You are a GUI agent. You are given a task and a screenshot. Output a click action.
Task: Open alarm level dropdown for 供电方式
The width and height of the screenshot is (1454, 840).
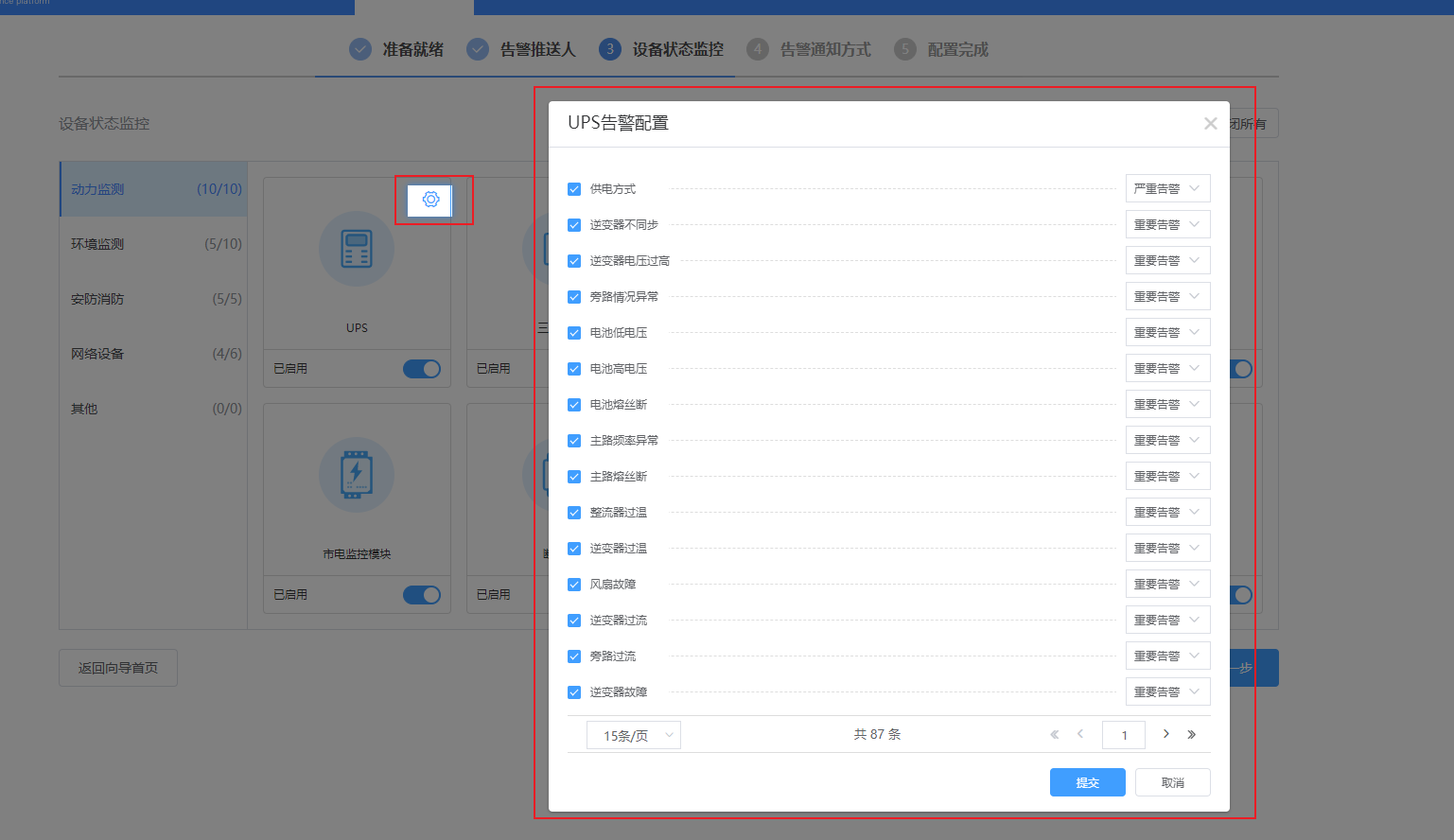click(x=1168, y=188)
